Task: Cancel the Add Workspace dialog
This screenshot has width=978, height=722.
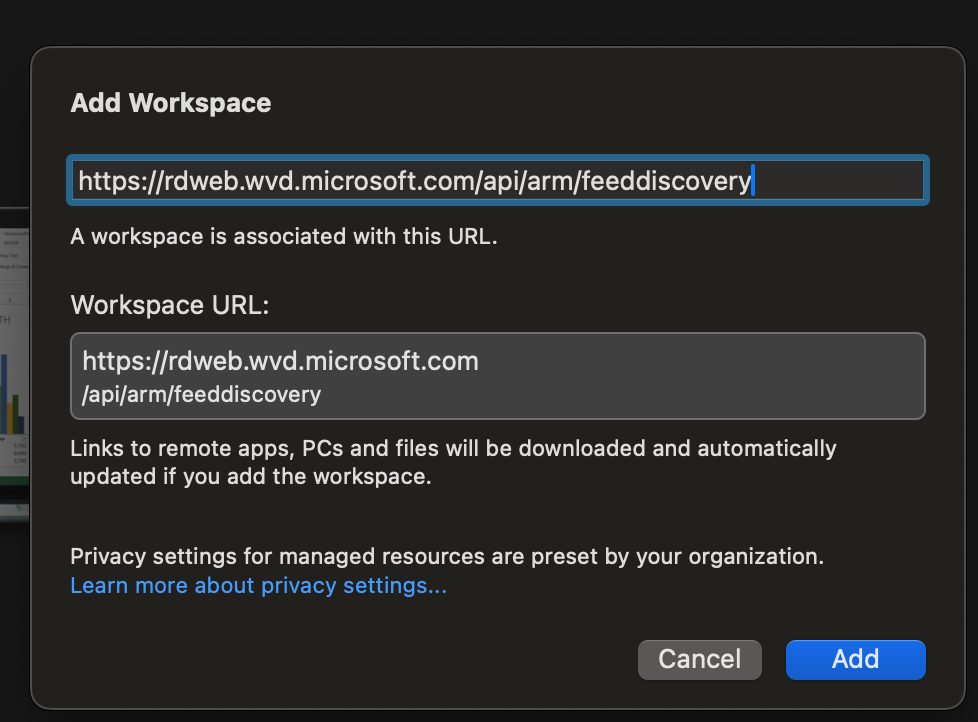Action: pos(699,660)
